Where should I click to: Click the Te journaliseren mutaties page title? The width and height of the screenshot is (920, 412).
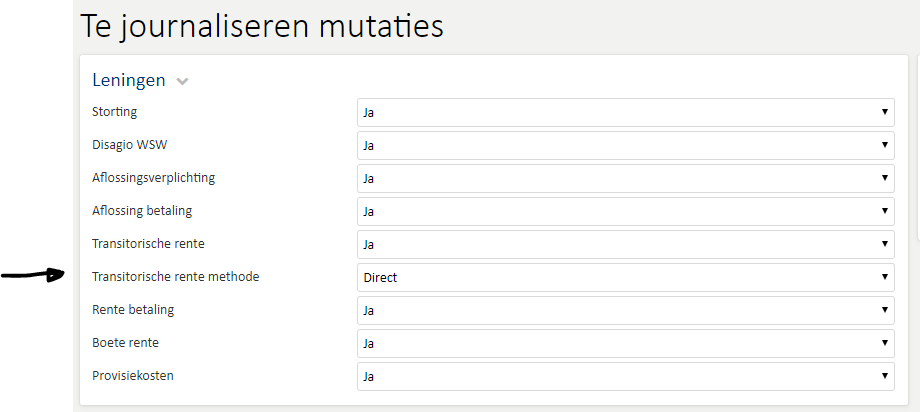pos(262,26)
